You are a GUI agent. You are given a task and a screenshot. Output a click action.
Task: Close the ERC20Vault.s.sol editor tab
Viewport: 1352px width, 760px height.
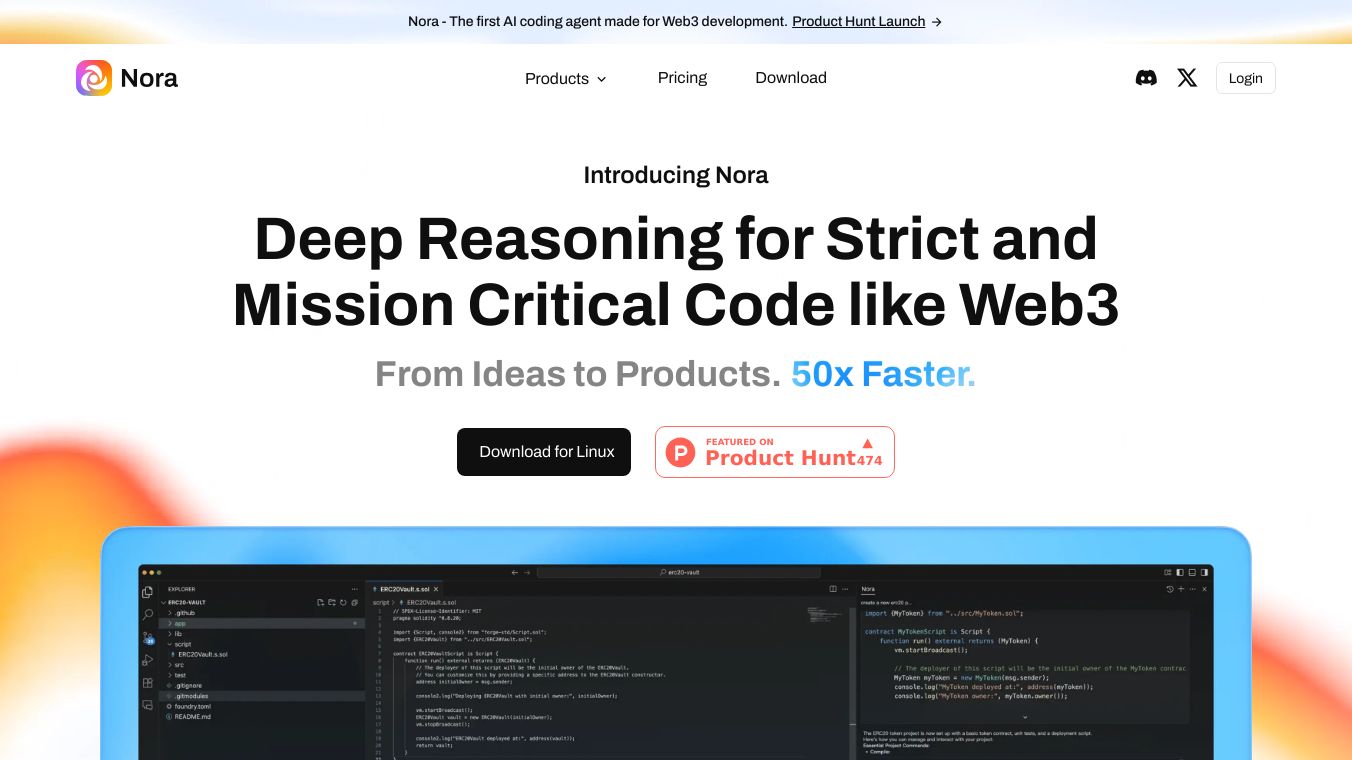pyautogui.click(x=438, y=589)
